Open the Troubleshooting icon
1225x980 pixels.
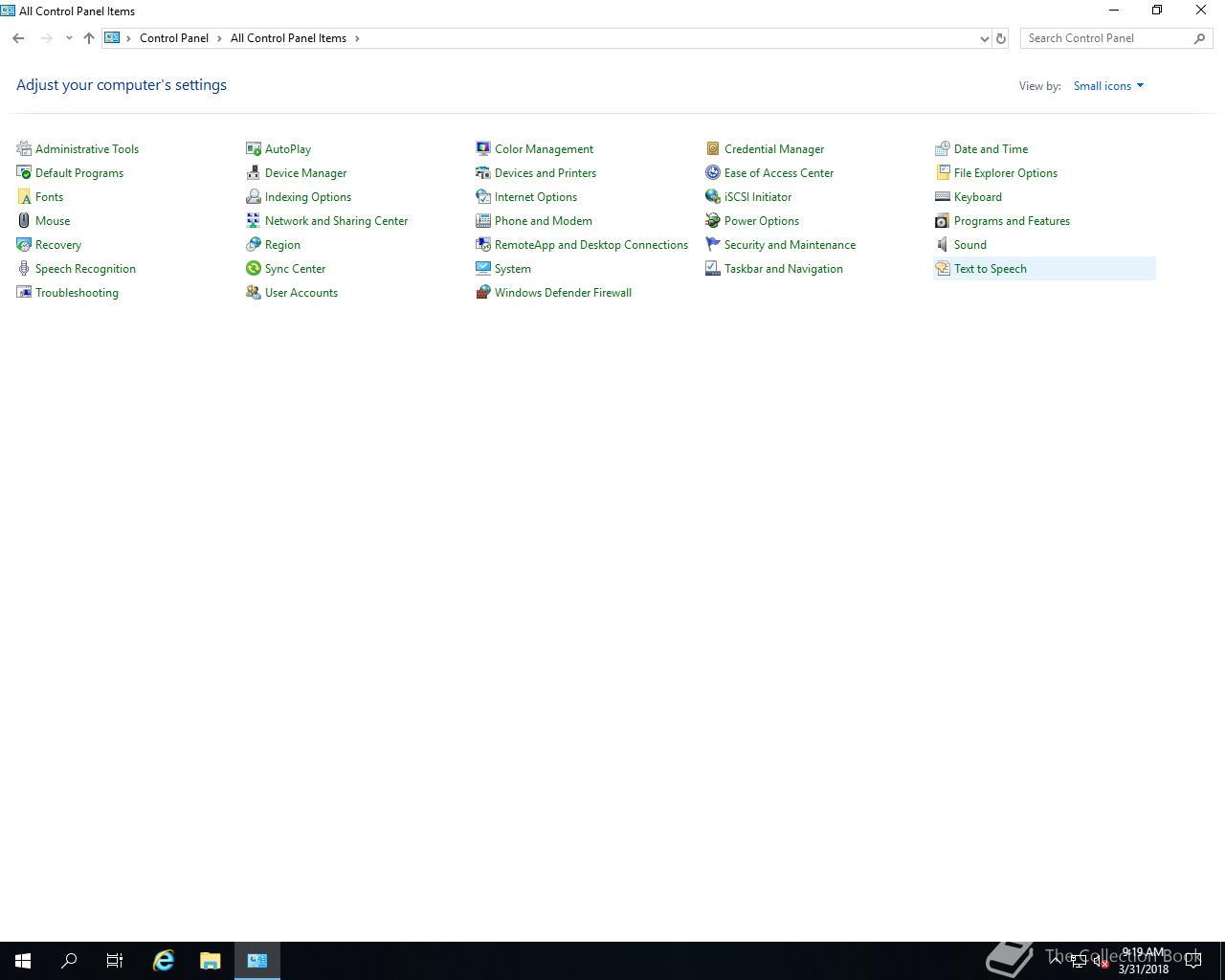point(24,292)
